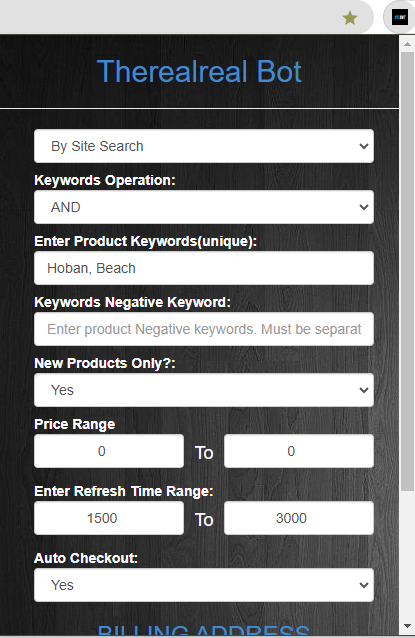Open the By Site Search dropdown
This screenshot has width=415, height=638.
[204, 146]
